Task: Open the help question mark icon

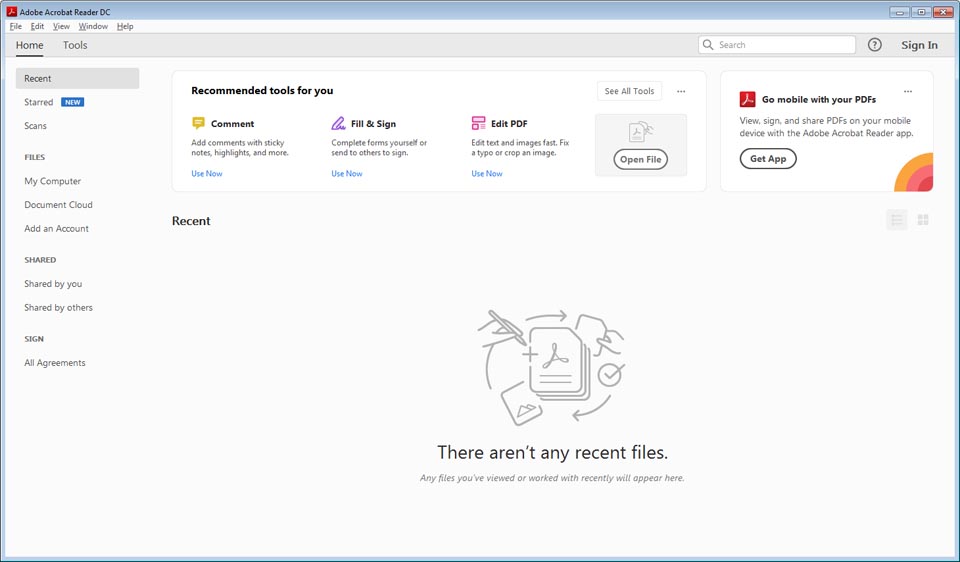Action: [x=874, y=45]
